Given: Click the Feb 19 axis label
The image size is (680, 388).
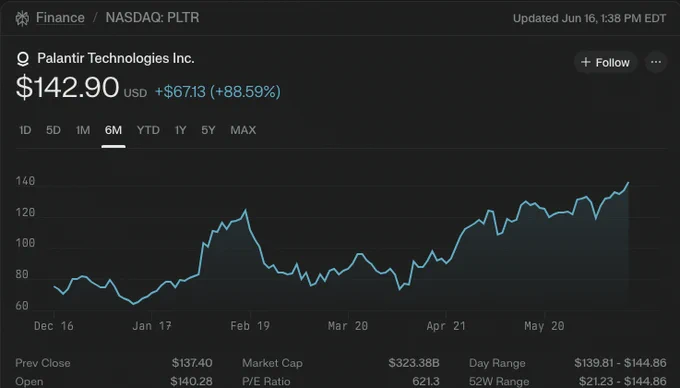Looking at the screenshot, I should (250, 326).
